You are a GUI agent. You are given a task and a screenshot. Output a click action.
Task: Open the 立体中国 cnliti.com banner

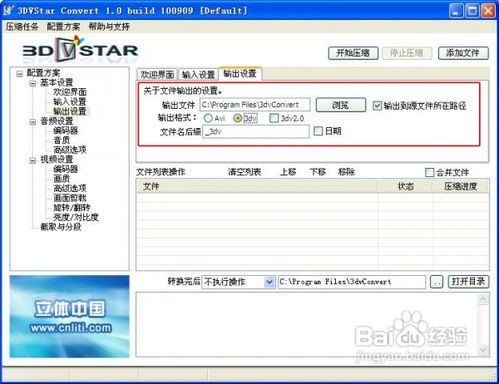tap(69, 316)
